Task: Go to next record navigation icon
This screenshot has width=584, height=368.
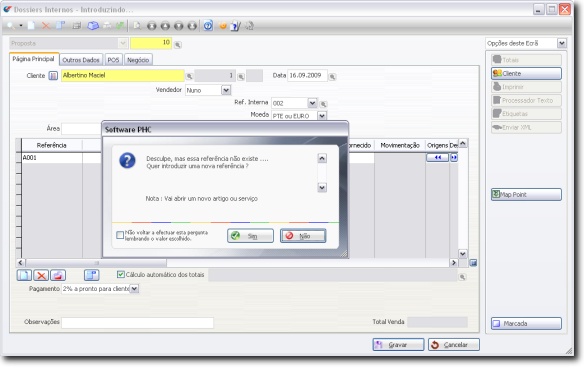Action: click(x=179, y=26)
